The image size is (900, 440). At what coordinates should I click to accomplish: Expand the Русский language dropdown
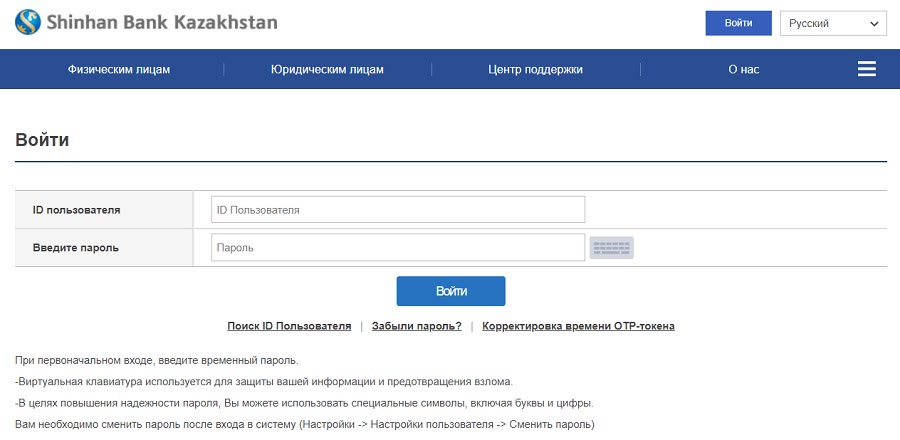click(833, 24)
